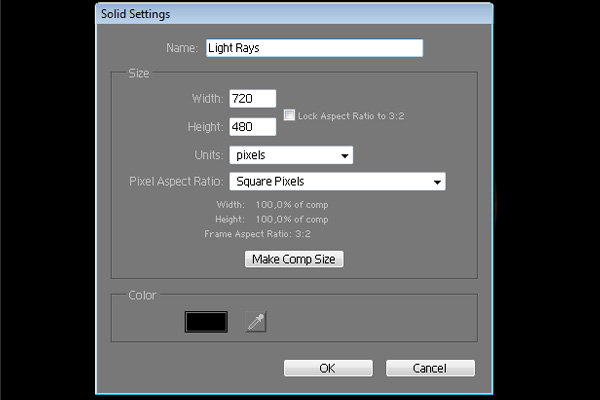Image resolution: width=600 pixels, height=400 pixels.
Task: Expand the Pixel Aspect Ratio Square Pixels dropdown
Action: (338, 181)
